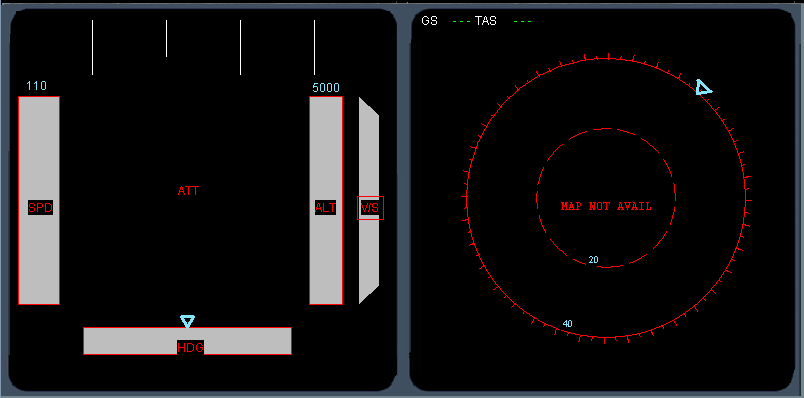Screen dimensions: 804x398
Task: Click the boxed V/S failure flag
Action: 370,208
